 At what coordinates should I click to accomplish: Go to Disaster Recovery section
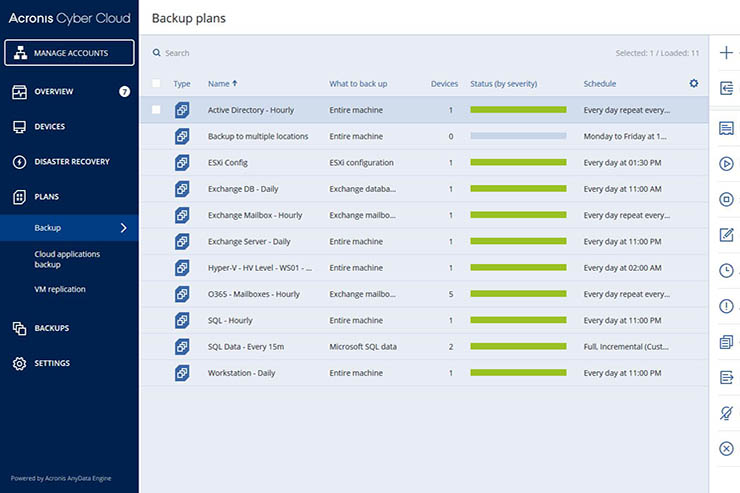point(71,162)
